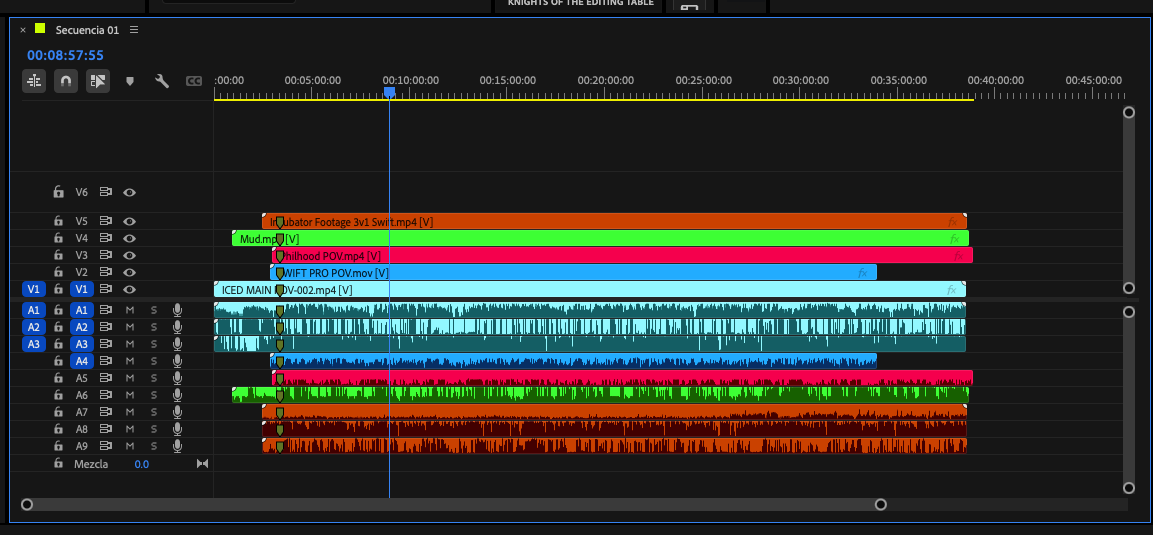Open fx badge on SWIFT PRO POV clip

coord(863,272)
